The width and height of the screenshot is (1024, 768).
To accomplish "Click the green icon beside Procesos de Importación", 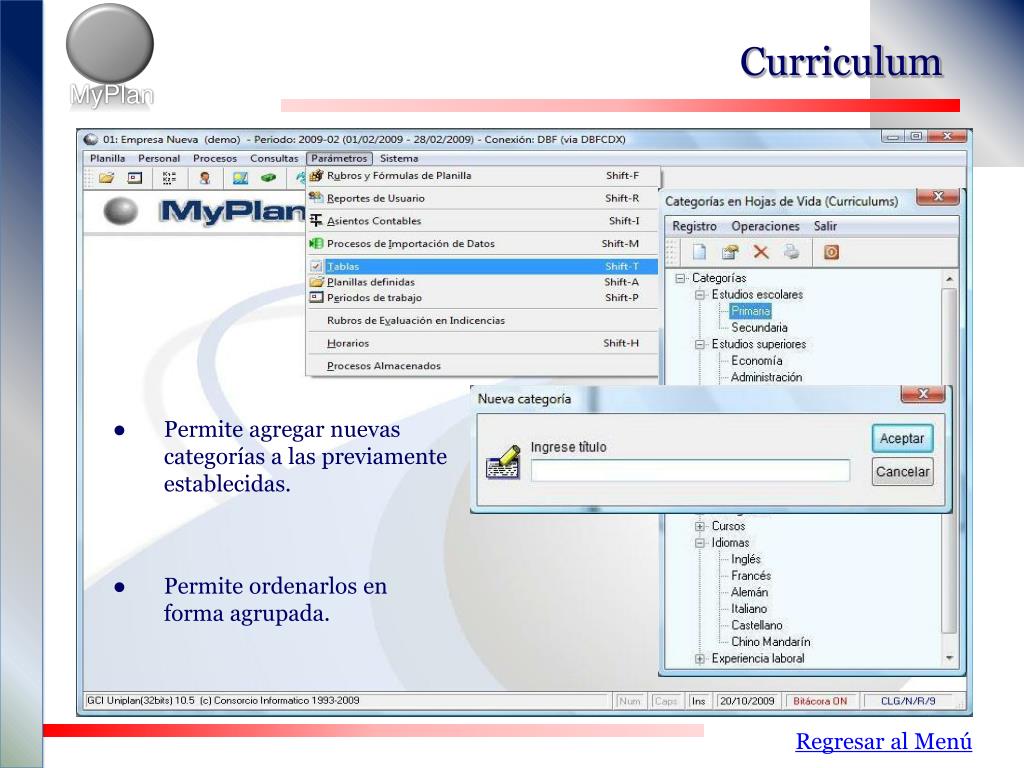I will pyautogui.click(x=317, y=243).
